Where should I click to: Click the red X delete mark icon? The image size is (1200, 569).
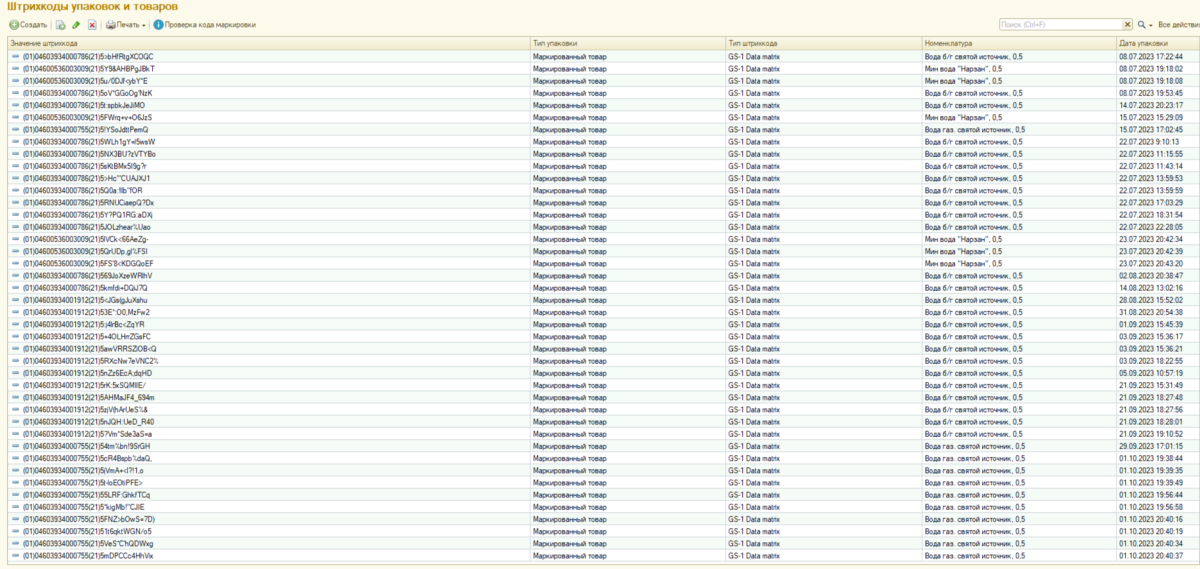coord(92,24)
